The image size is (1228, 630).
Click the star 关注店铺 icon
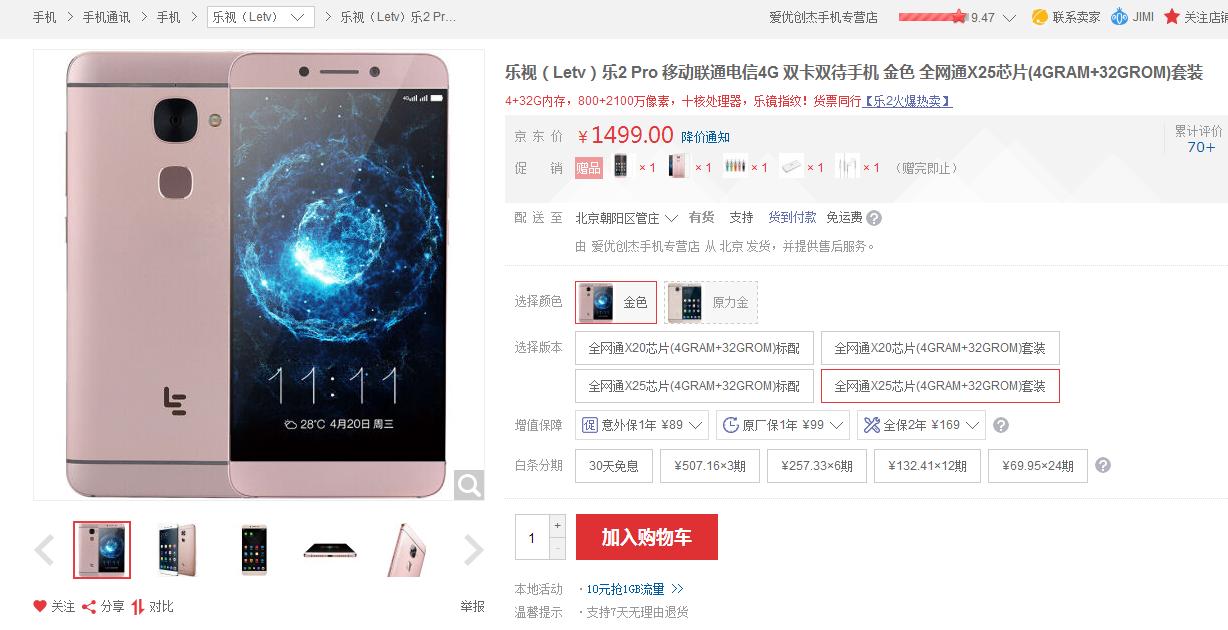pyautogui.click(x=1172, y=17)
